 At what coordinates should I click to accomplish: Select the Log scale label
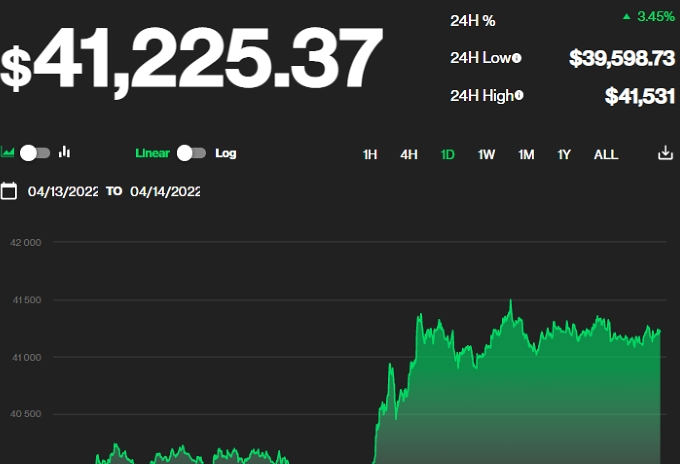coord(226,153)
